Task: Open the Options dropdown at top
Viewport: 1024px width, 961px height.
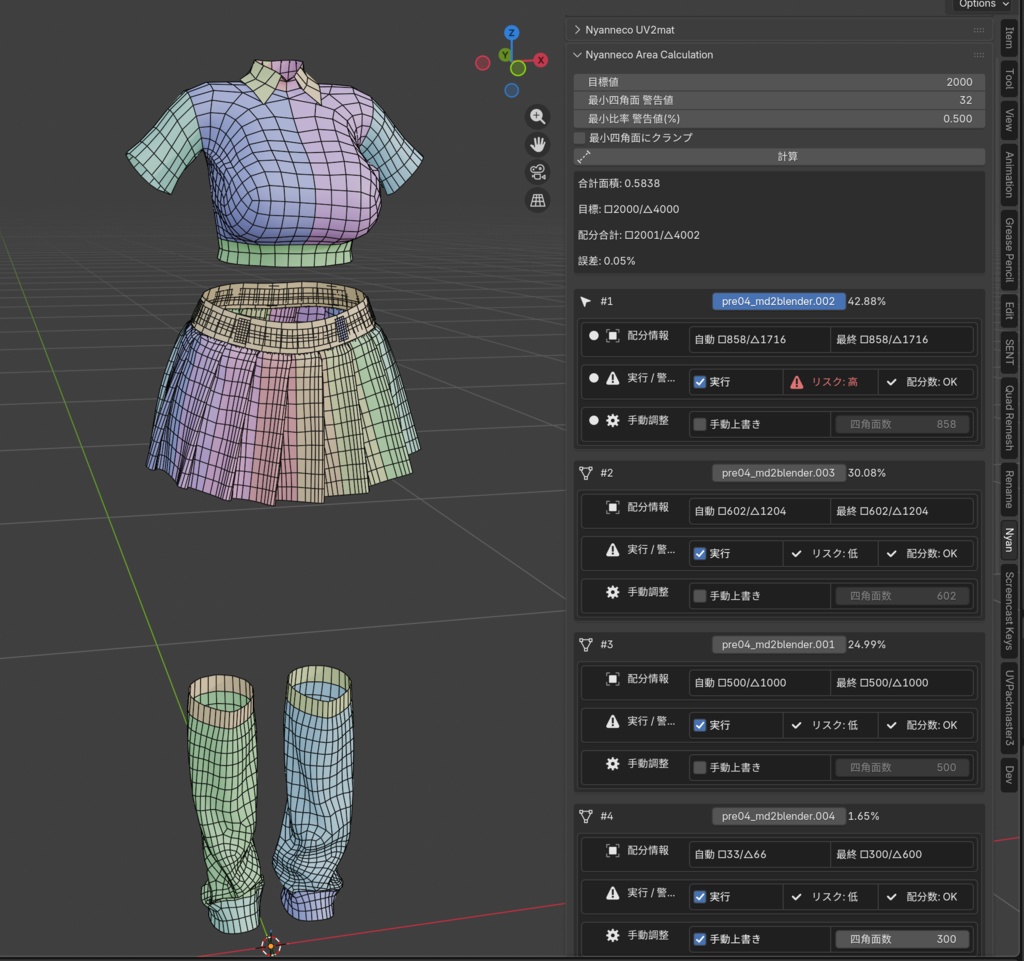Action: 983,5
